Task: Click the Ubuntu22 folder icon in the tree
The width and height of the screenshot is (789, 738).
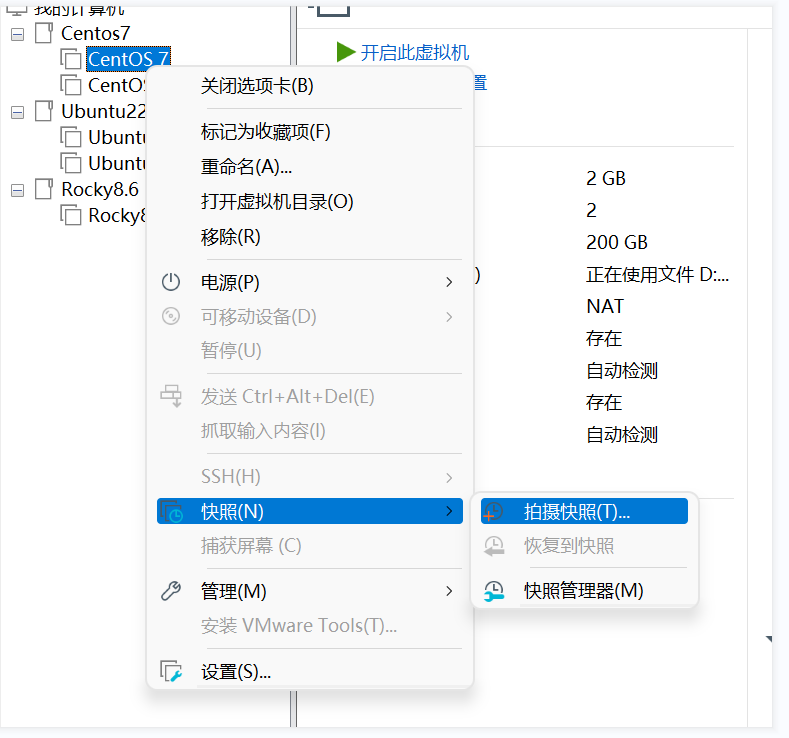Action: pyautogui.click(x=44, y=111)
